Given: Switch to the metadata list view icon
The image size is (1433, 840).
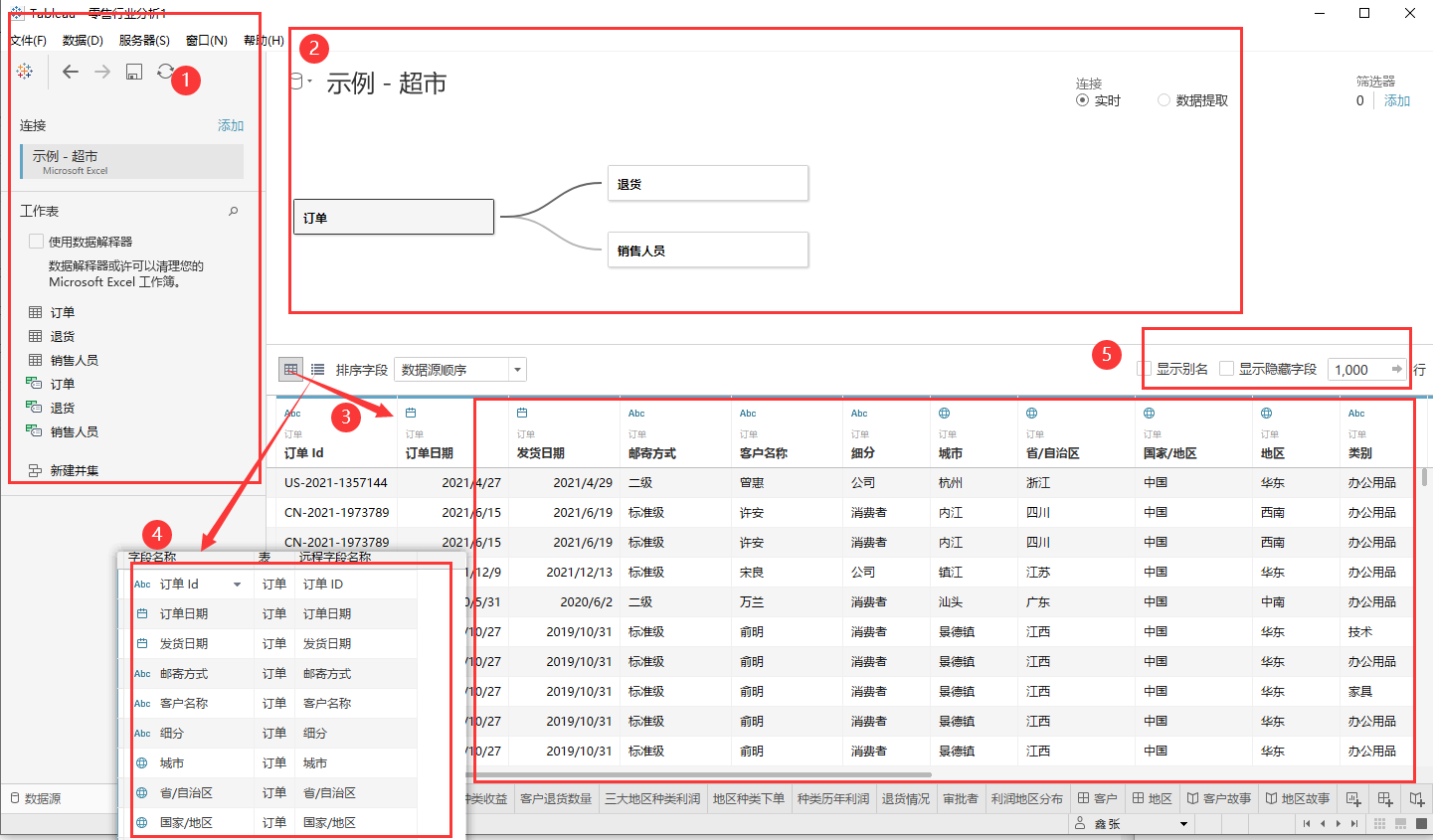Looking at the screenshot, I should (317, 369).
